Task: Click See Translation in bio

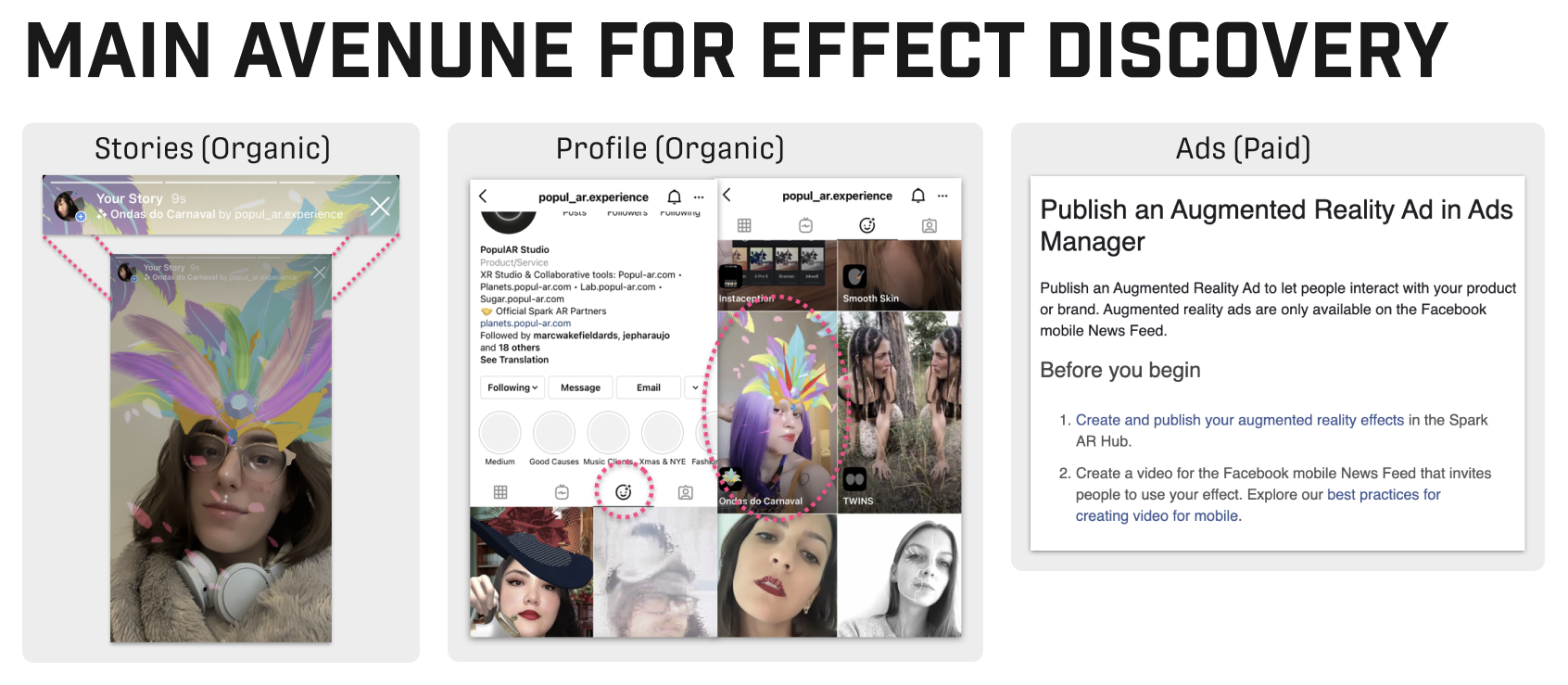Action: point(514,360)
